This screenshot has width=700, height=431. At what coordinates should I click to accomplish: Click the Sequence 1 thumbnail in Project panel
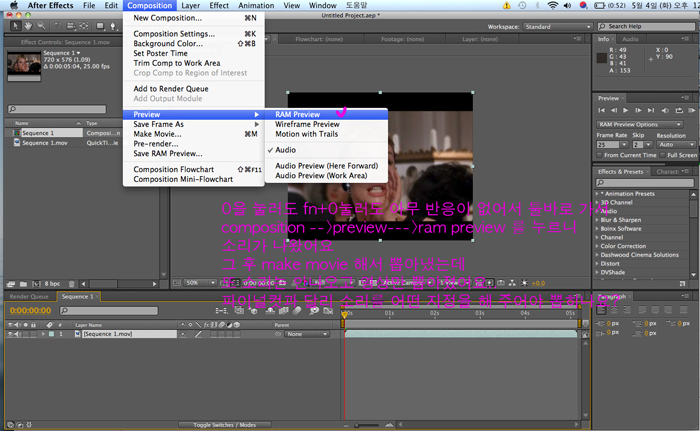point(24,63)
